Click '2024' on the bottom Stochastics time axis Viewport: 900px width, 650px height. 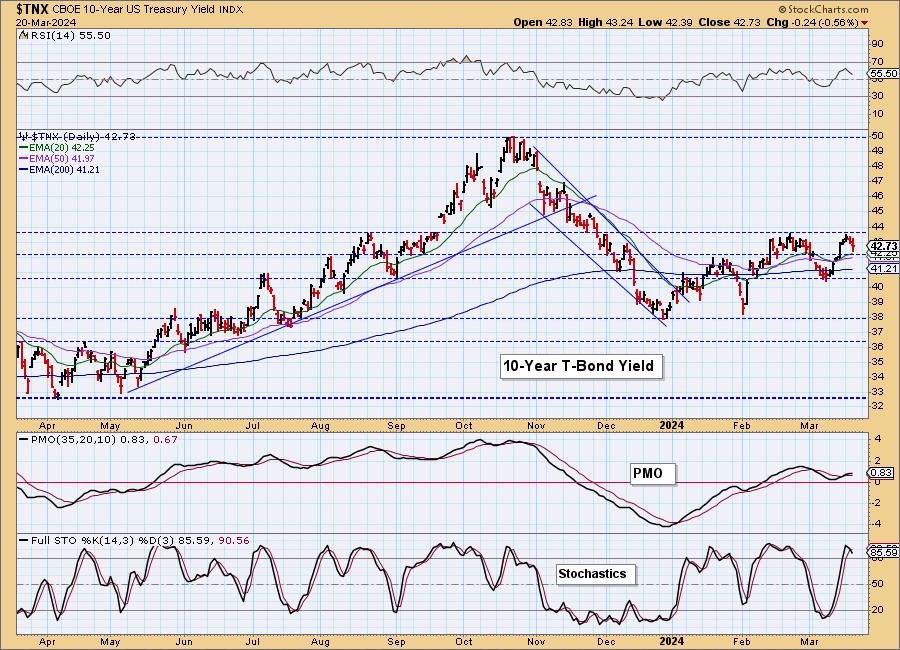click(x=672, y=641)
